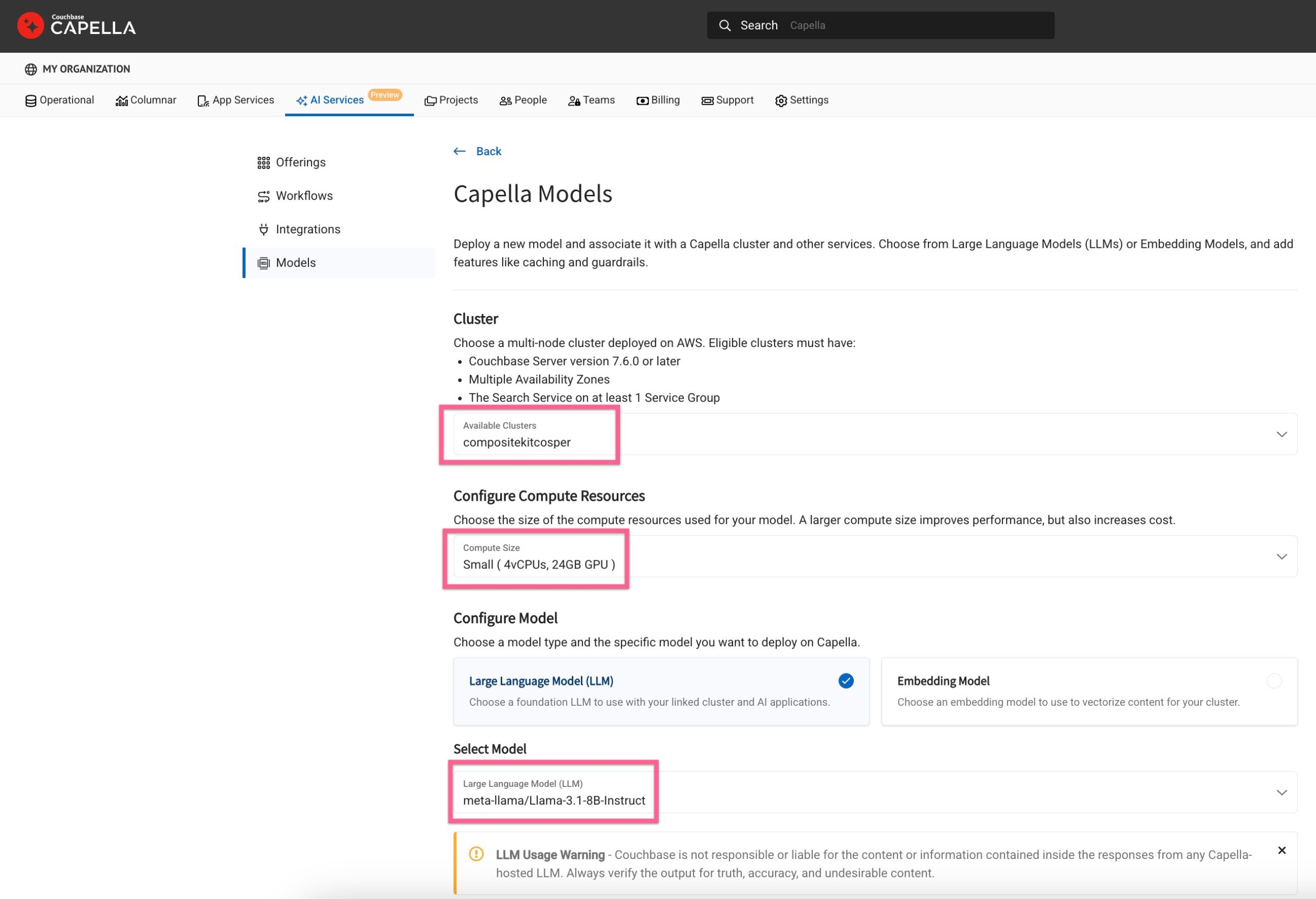This screenshot has height=899, width=1316.
Task: Open the Projects tab
Action: [x=451, y=100]
